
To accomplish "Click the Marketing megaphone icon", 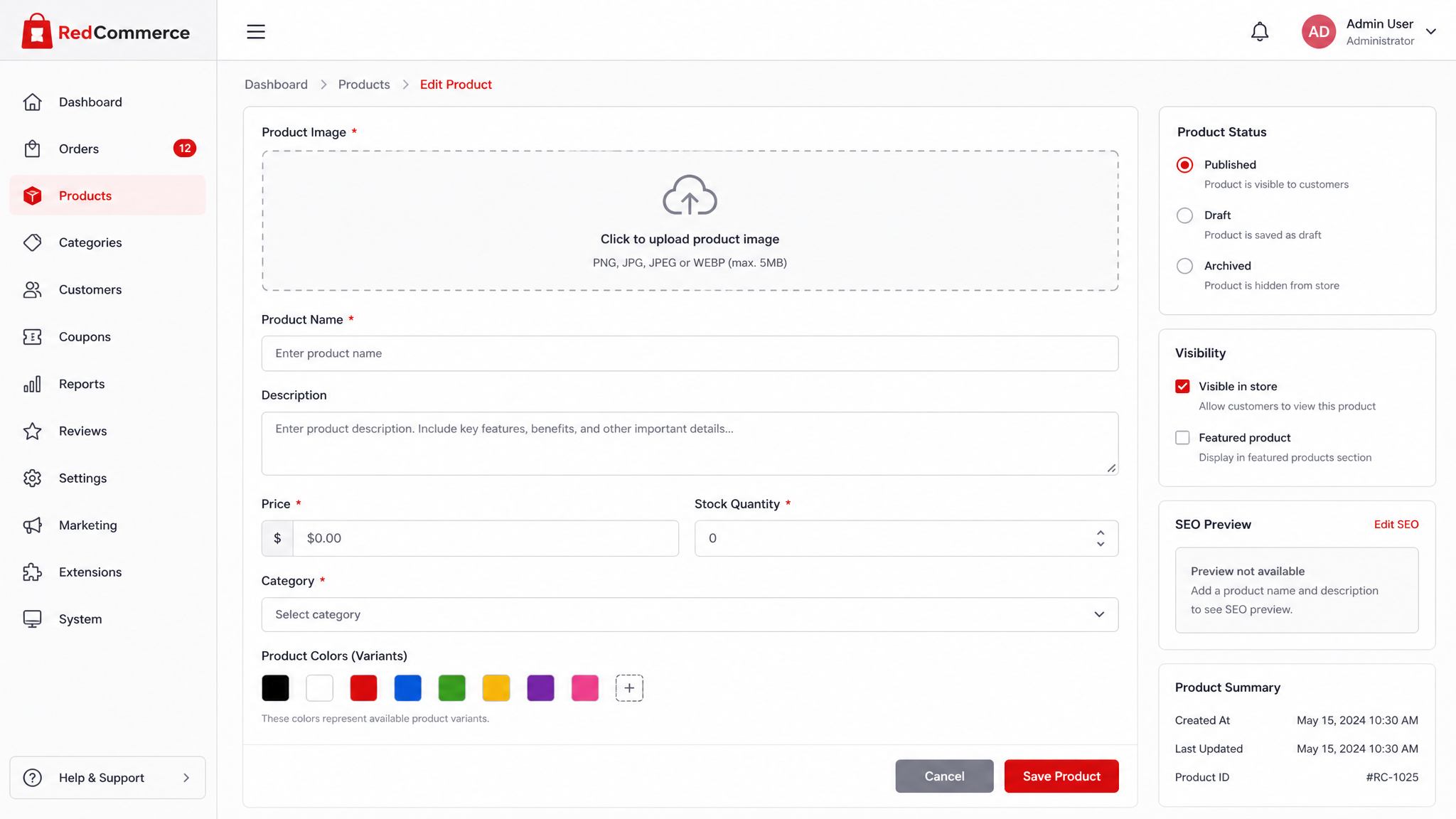I will click(x=33, y=525).
